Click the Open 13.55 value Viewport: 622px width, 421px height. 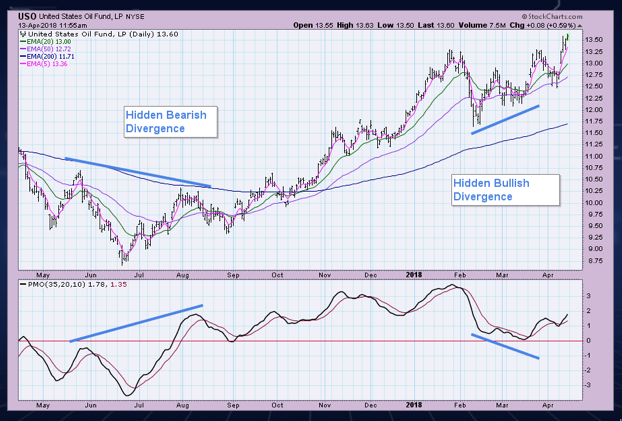pos(314,25)
